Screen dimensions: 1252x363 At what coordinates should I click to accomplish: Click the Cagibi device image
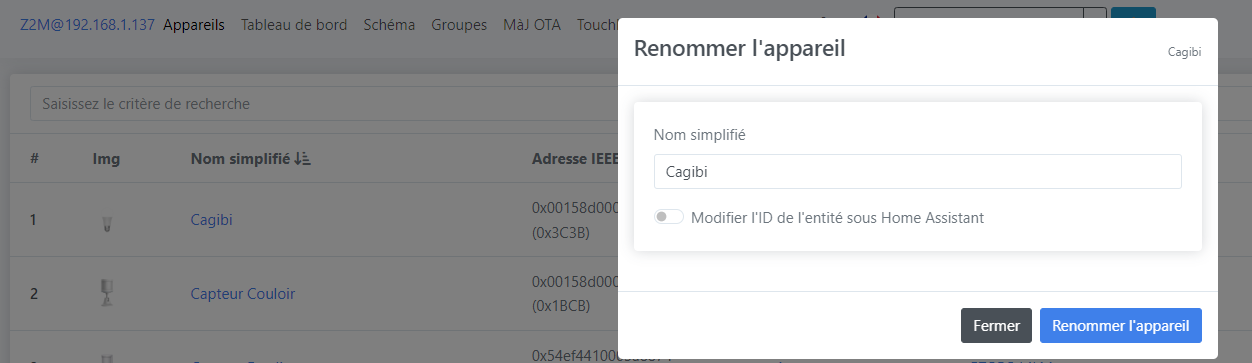(106, 221)
